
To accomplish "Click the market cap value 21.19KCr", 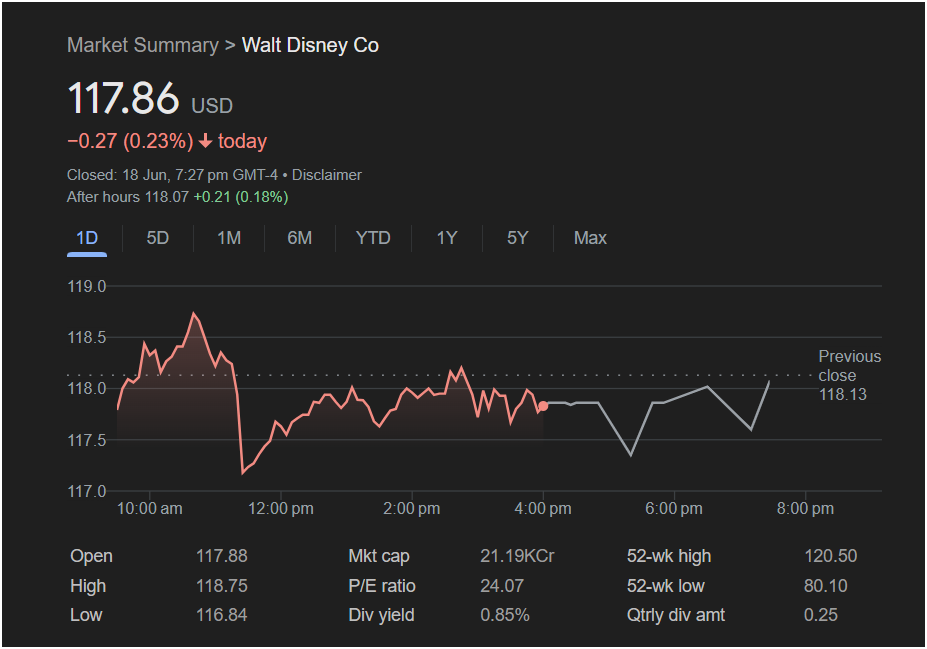I will (517, 556).
